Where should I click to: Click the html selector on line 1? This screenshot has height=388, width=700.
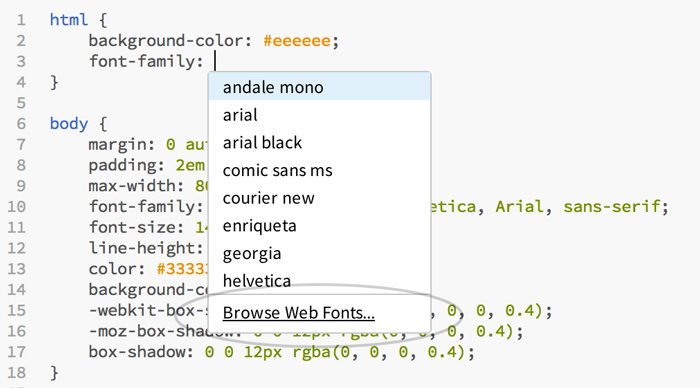pyautogui.click(x=68, y=20)
